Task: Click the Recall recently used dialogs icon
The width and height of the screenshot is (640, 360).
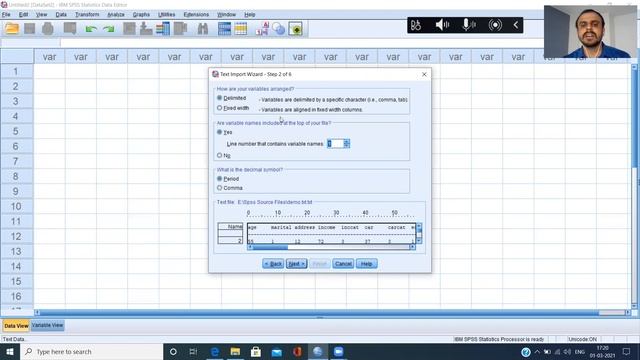Action: [x=70, y=29]
